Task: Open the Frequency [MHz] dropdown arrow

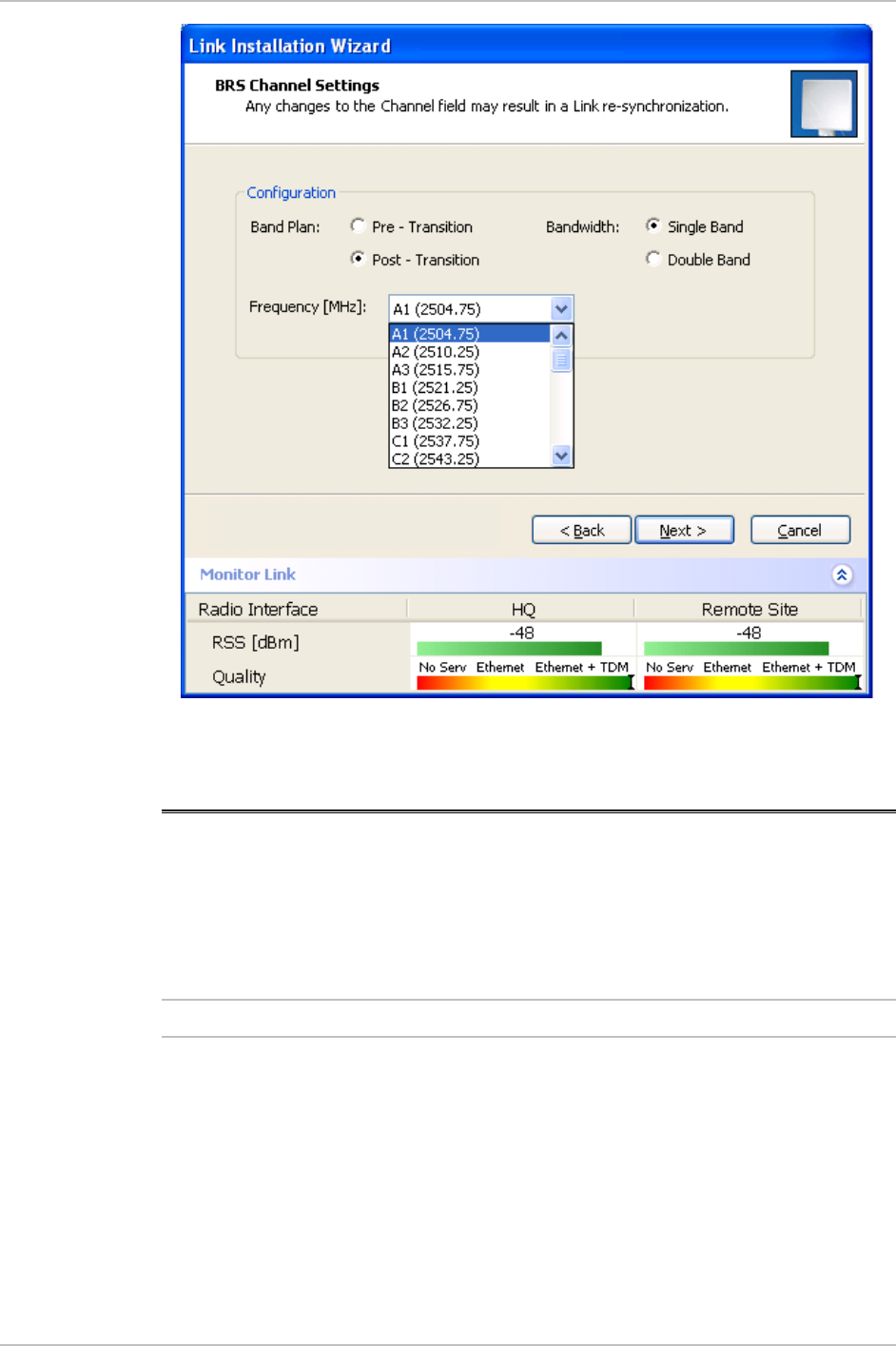Action: coord(561,309)
